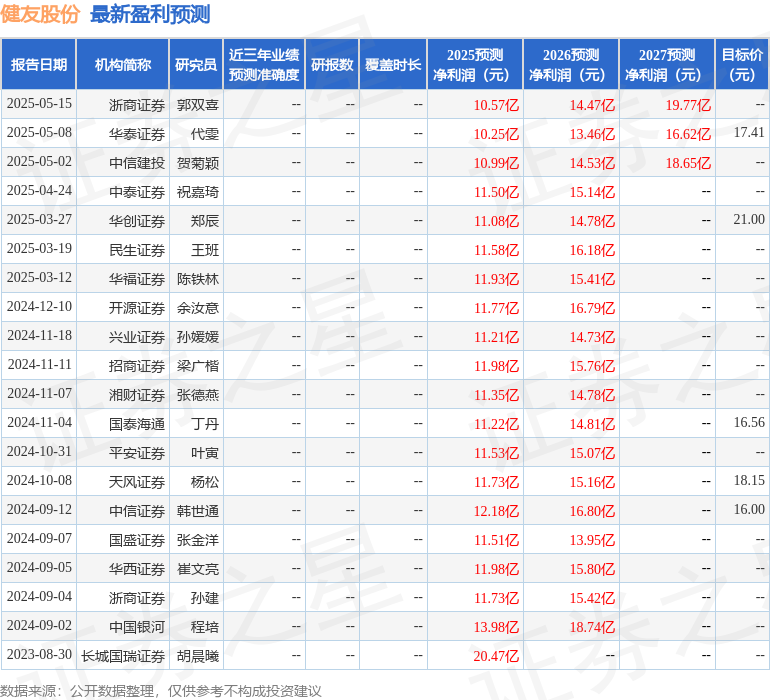Click the 16.18亿 forecast value
The width and height of the screenshot is (770, 700).
(592, 250)
